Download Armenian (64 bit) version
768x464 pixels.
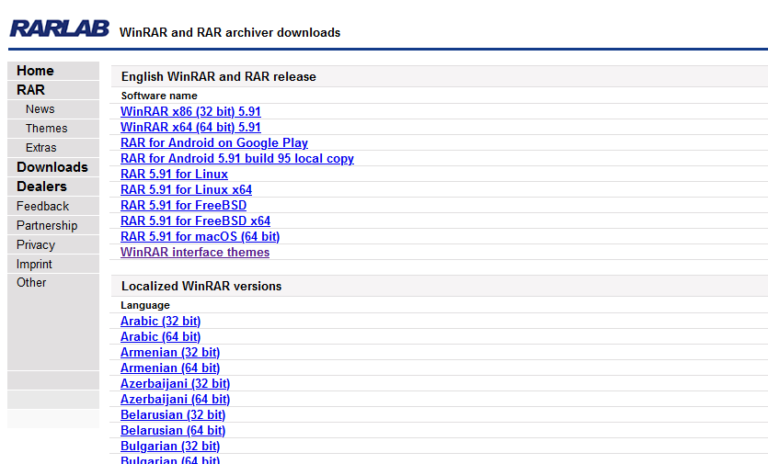(170, 368)
